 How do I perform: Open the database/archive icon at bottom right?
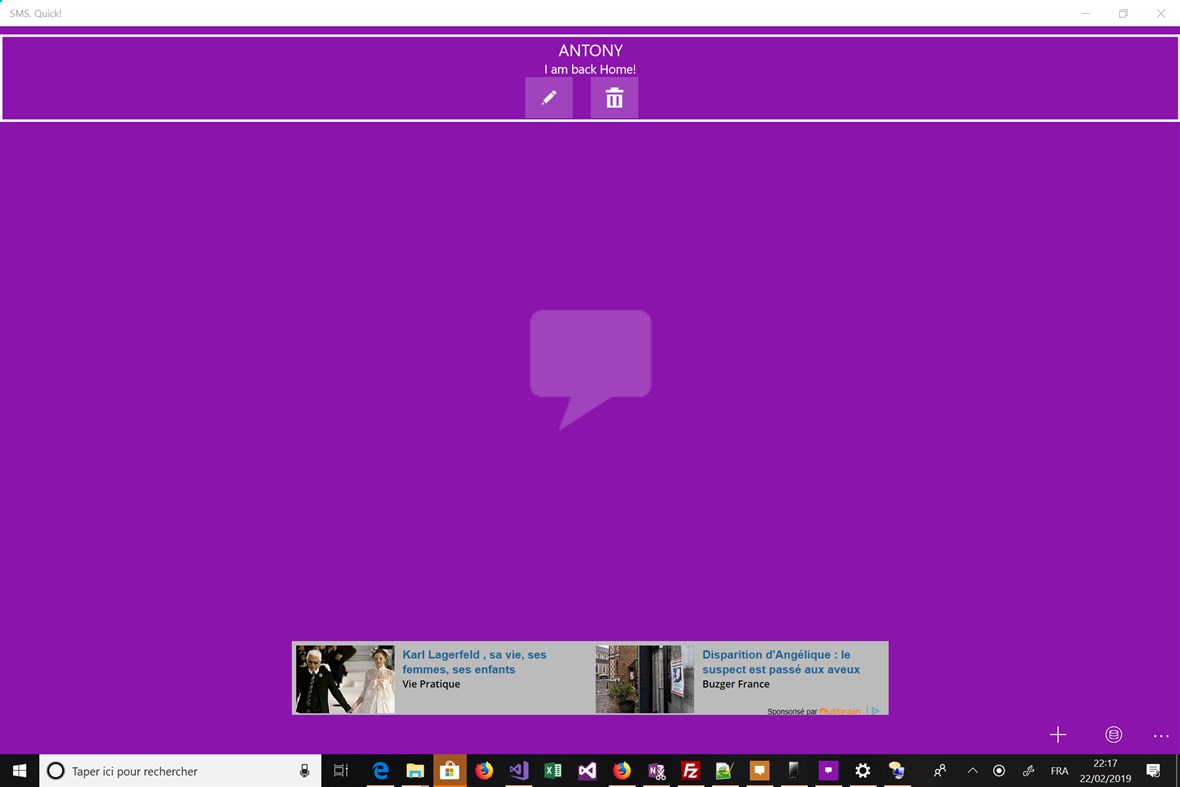1113,734
